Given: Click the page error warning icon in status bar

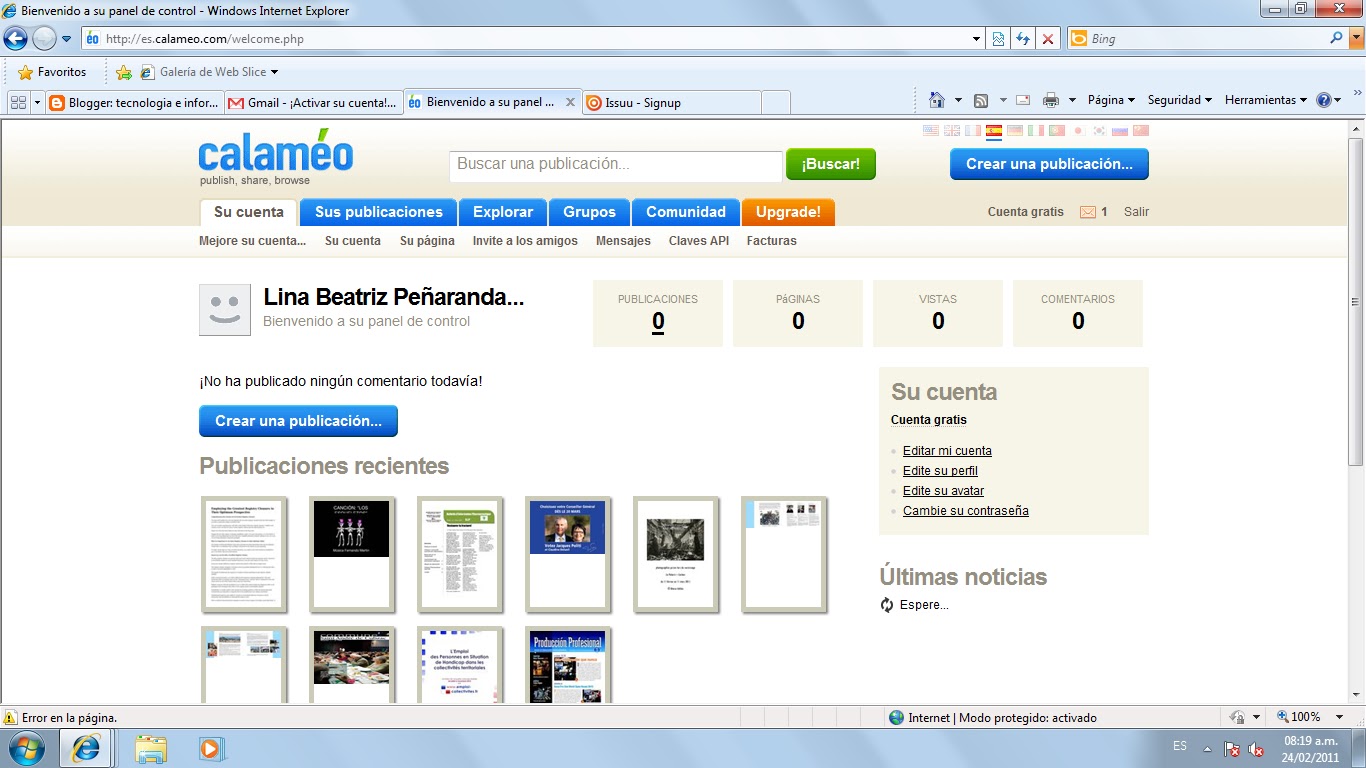Looking at the screenshot, I should 10,717.
